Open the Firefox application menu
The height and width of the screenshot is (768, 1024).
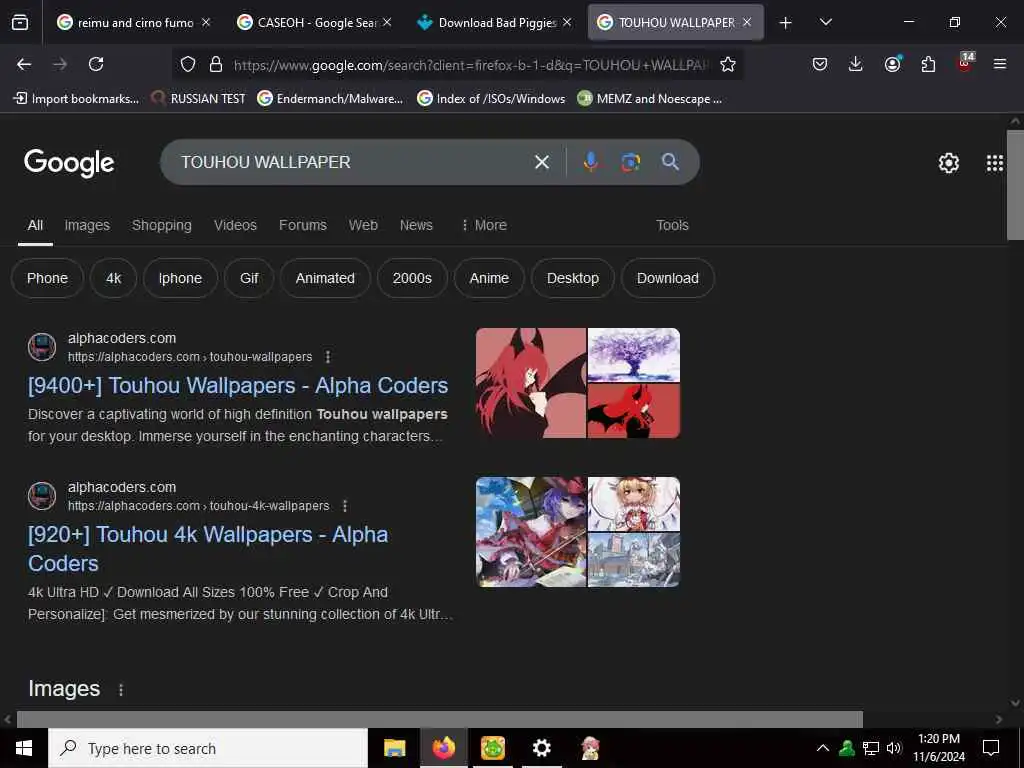1000,64
